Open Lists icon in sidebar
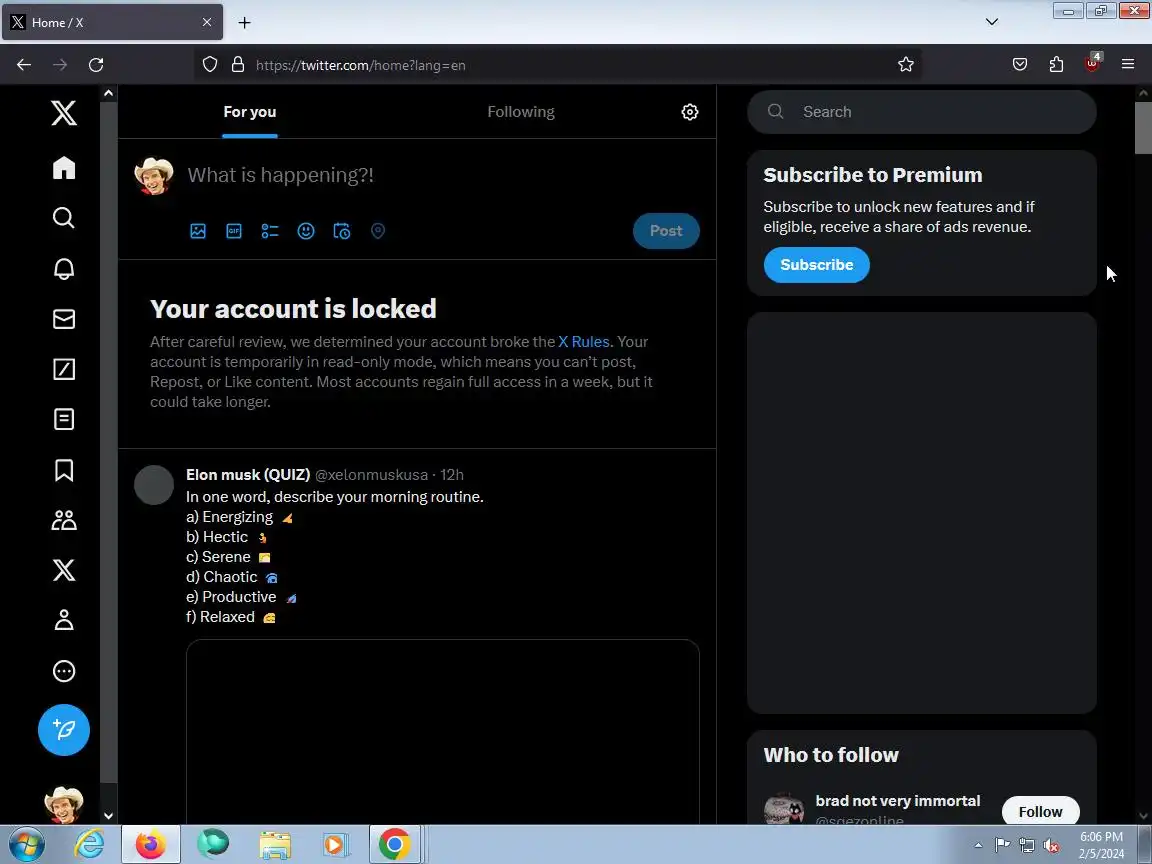 64,420
